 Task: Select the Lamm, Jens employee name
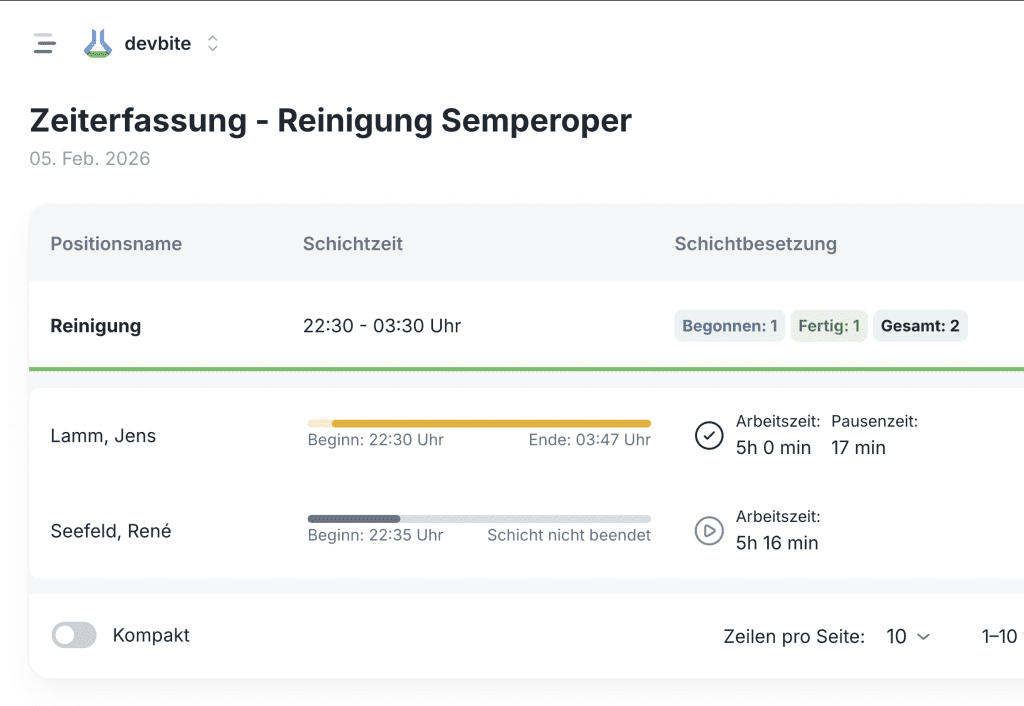coord(103,436)
